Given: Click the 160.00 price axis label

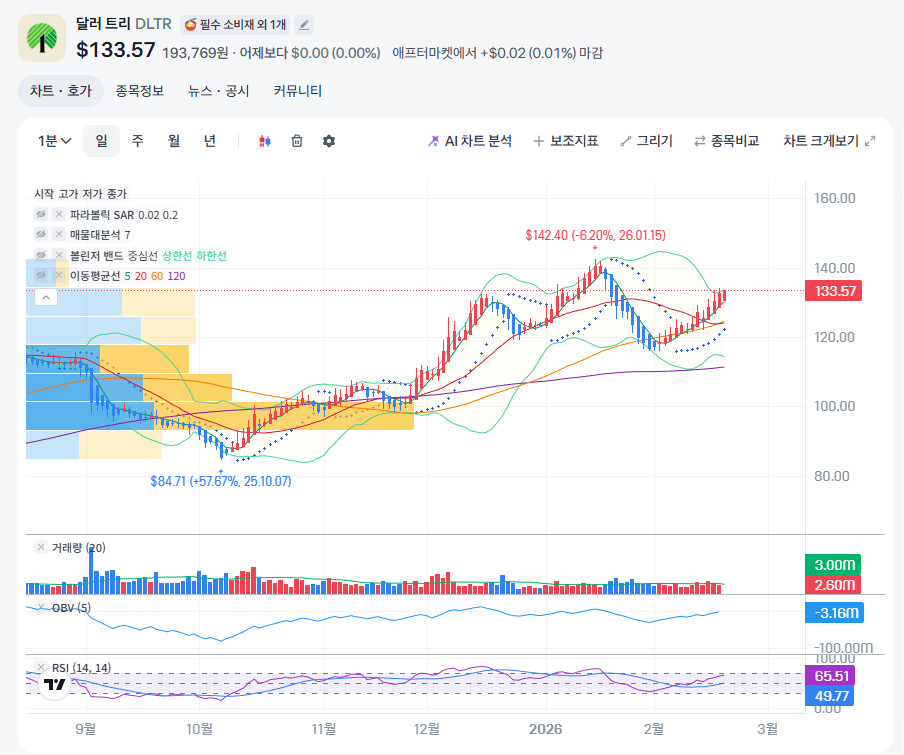Looking at the screenshot, I should [834, 198].
